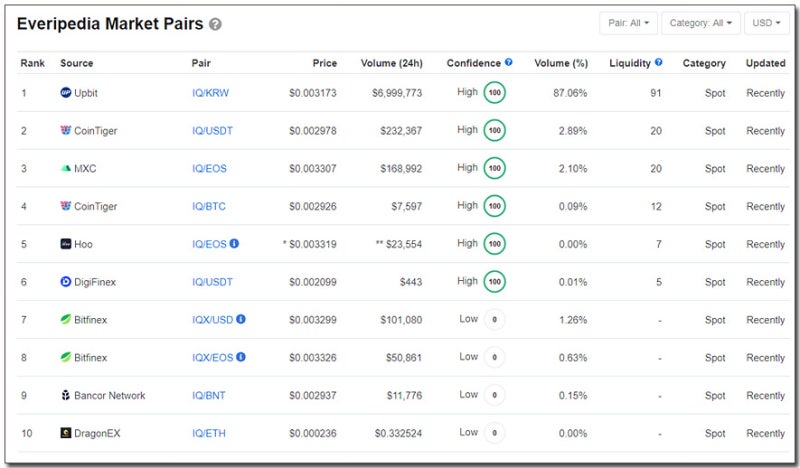
Task: Open the IQ/KRW pair link
Action: tap(210, 93)
